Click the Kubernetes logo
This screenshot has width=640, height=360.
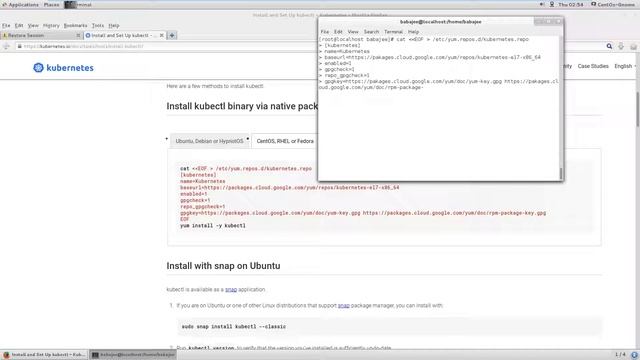click(63, 68)
